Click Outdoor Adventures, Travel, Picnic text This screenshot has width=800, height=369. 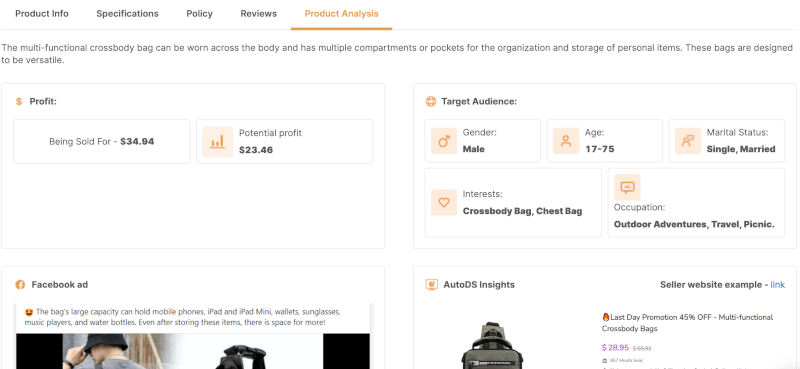[x=694, y=225]
